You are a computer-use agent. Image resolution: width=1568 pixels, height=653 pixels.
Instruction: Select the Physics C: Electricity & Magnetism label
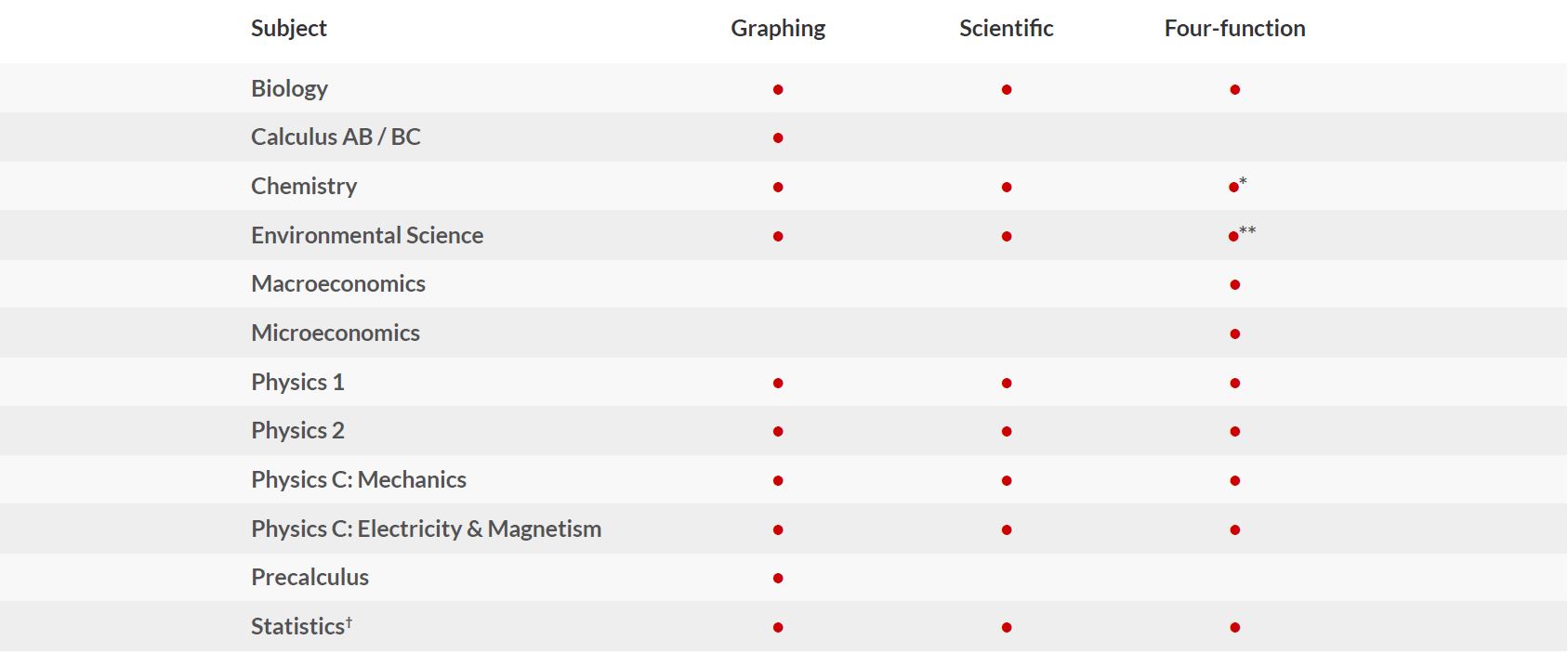[x=426, y=529]
